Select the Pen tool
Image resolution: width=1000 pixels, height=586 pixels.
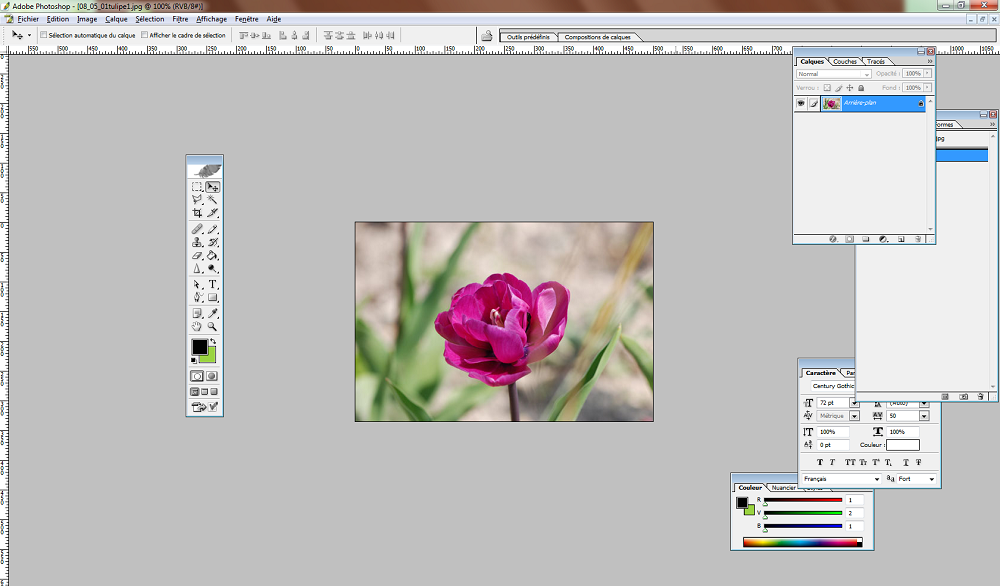197,298
